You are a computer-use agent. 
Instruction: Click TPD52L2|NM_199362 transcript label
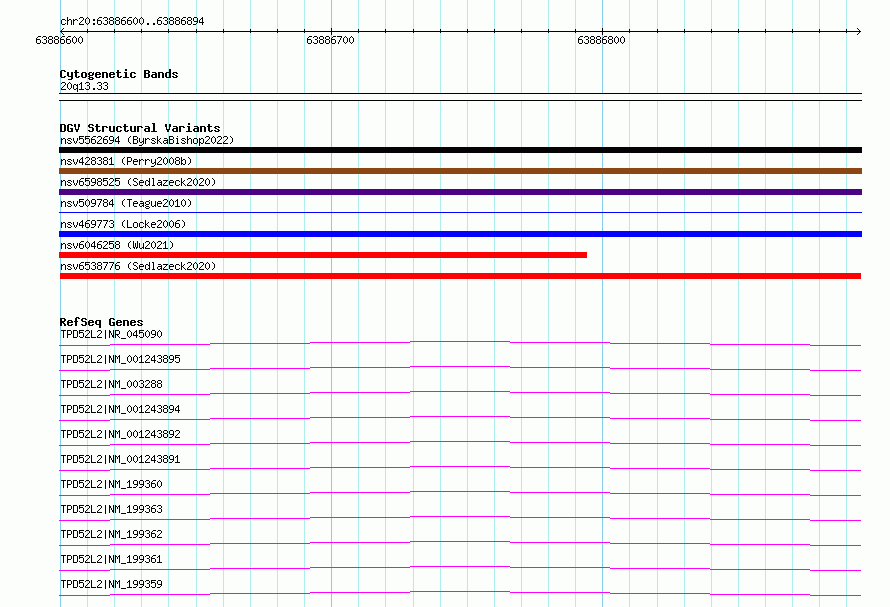(x=111, y=534)
